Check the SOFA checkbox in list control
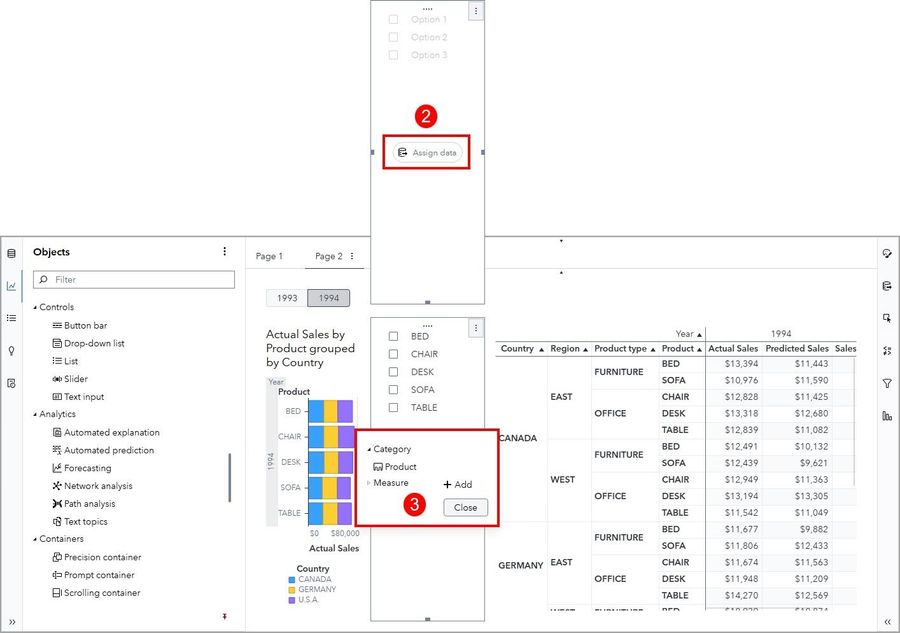900x633 pixels. 393,390
